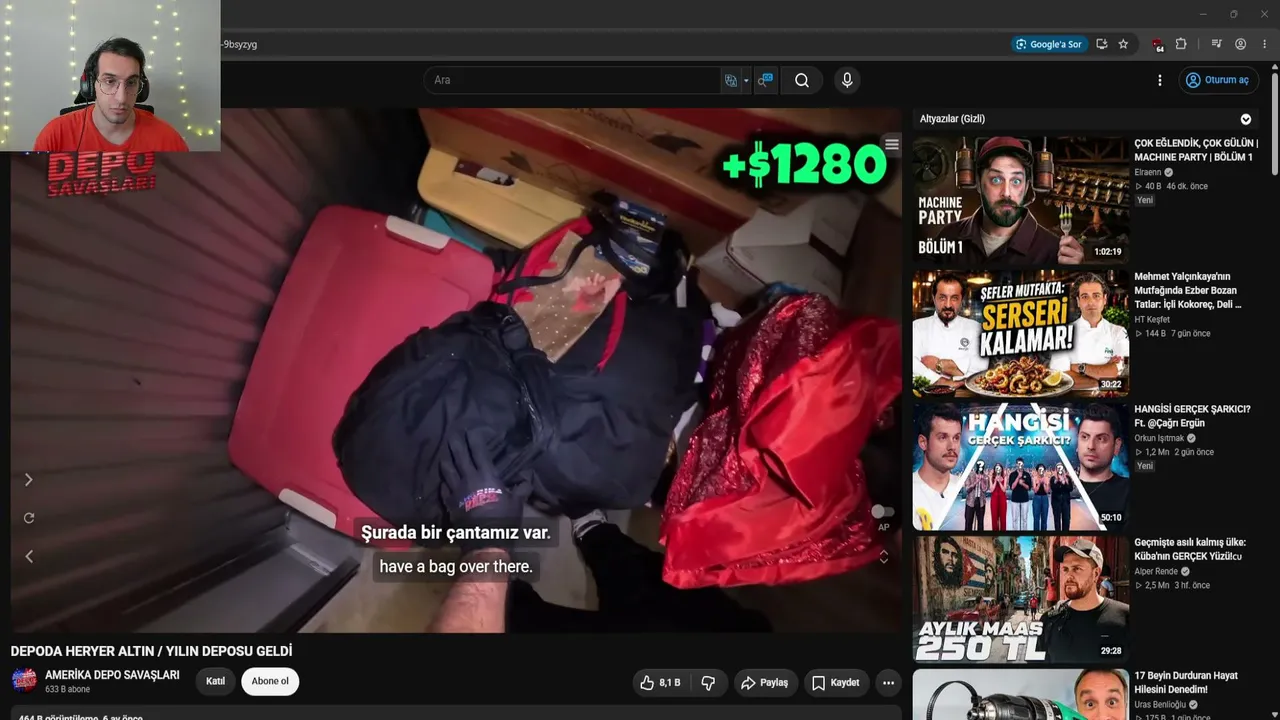The width and height of the screenshot is (1280, 720).
Task: Open the red extension with the 64 badge
Action: point(1158,44)
